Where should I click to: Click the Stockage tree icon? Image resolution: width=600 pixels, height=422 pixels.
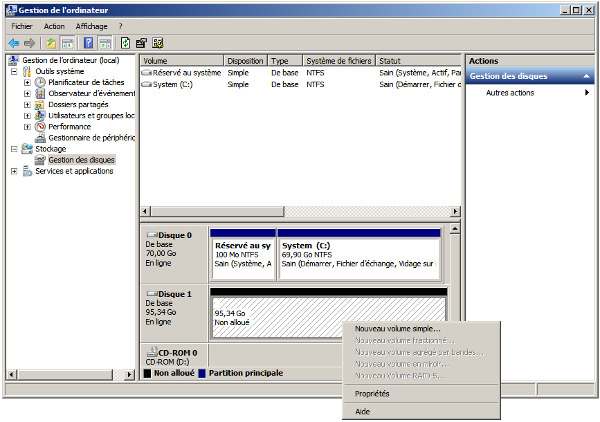27,149
